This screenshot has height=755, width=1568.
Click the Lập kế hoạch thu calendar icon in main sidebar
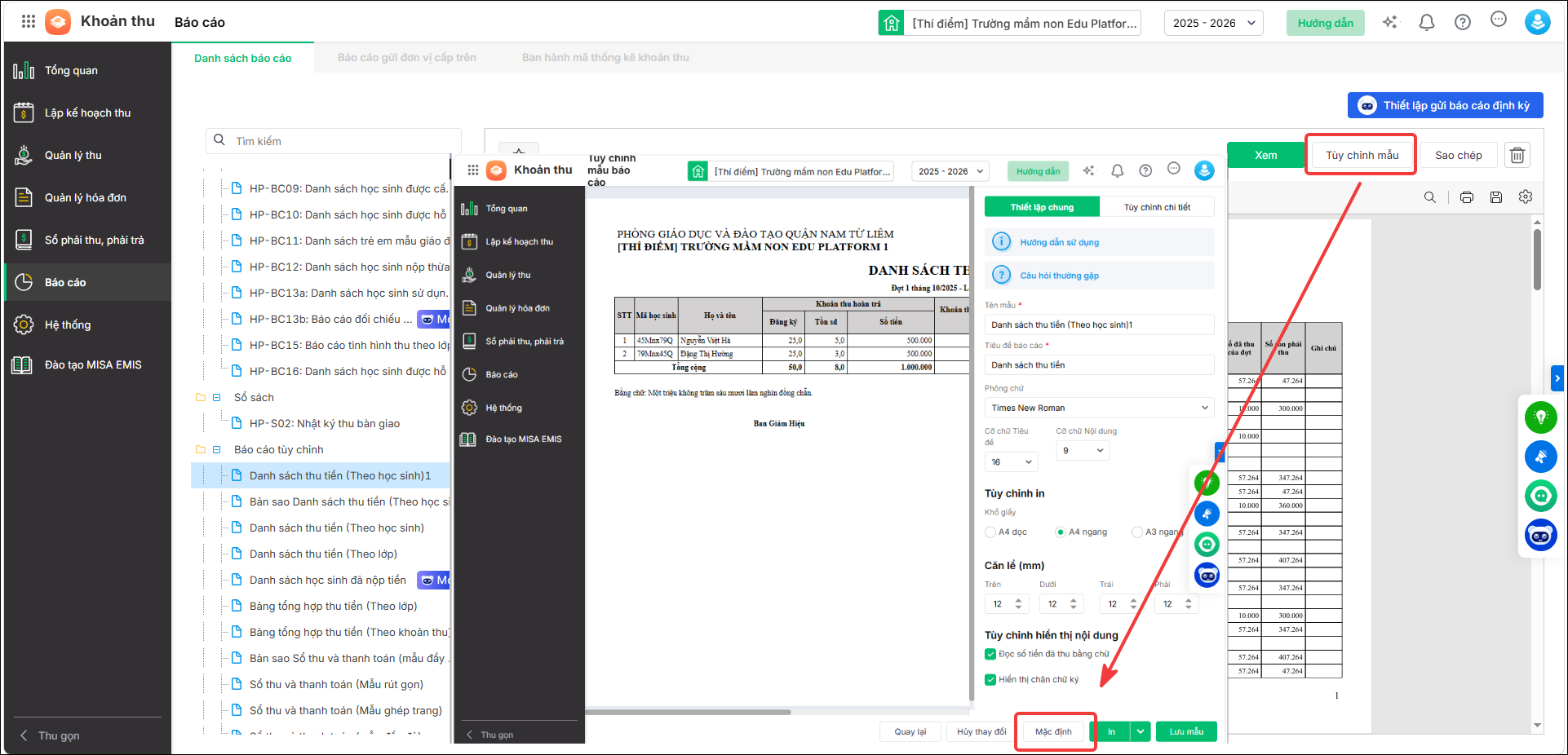pos(24,113)
